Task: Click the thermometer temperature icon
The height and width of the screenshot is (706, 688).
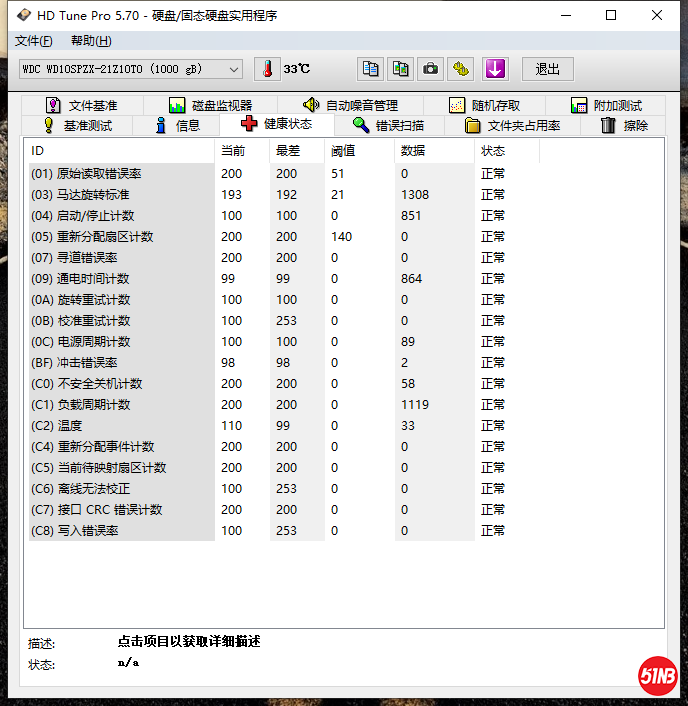Action: click(x=267, y=69)
